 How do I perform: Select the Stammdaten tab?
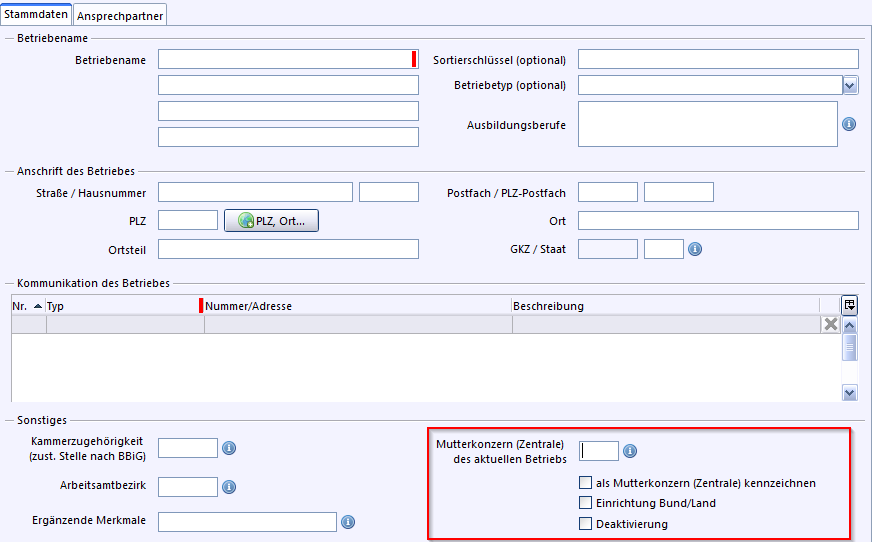click(x=36, y=15)
